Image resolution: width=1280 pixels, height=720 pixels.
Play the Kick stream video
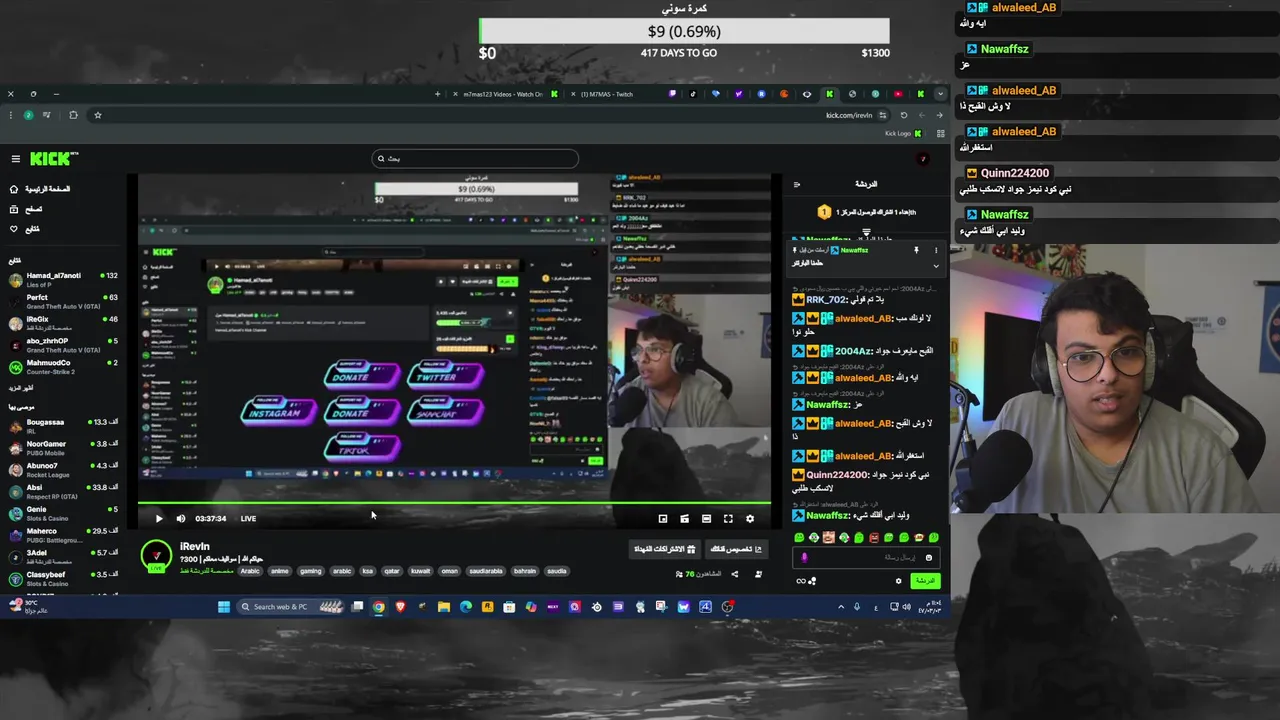pyautogui.click(x=158, y=518)
